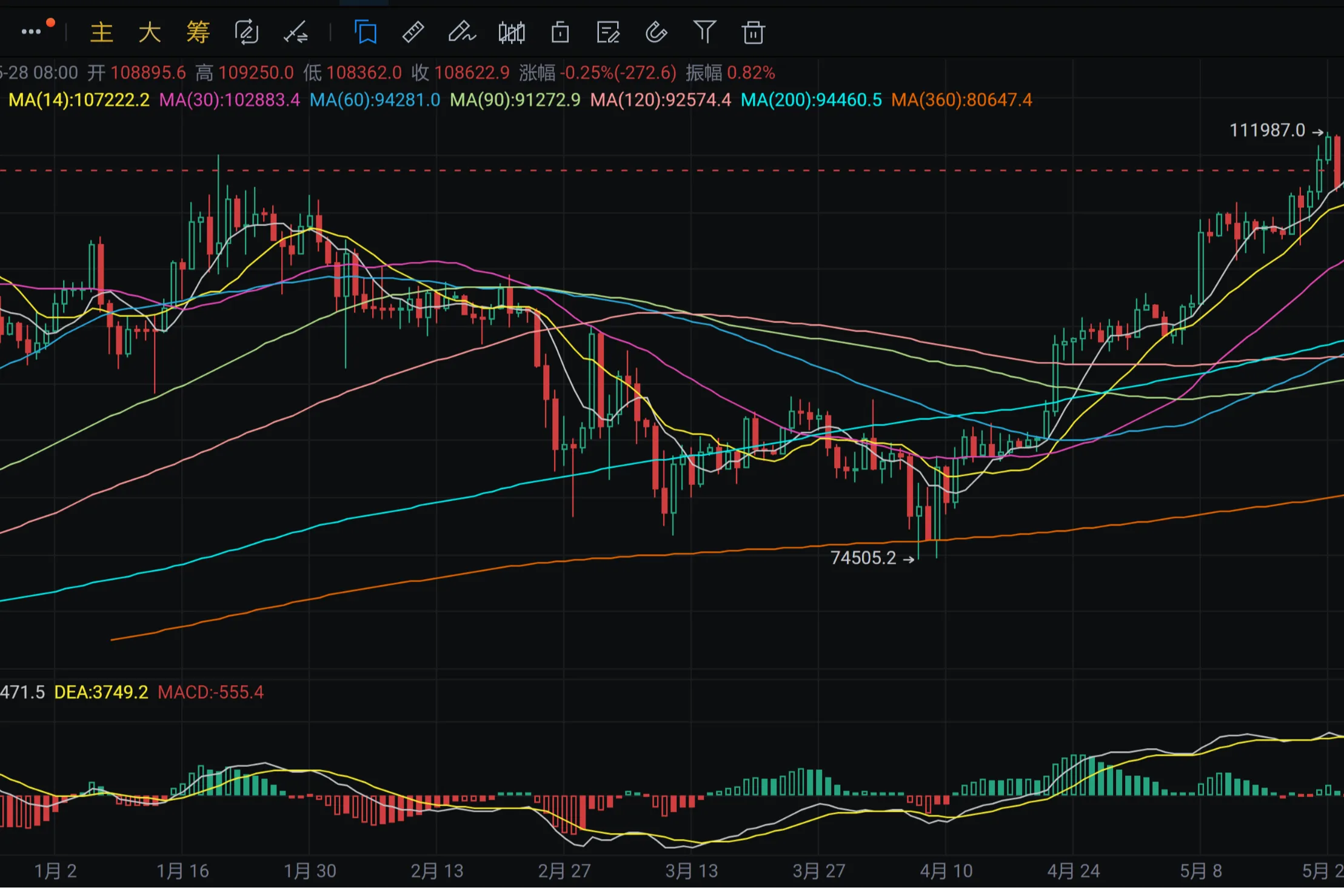This screenshot has width=1344, height=896.
Task: Toggle the 大 large-order indicator
Action: click(x=150, y=32)
